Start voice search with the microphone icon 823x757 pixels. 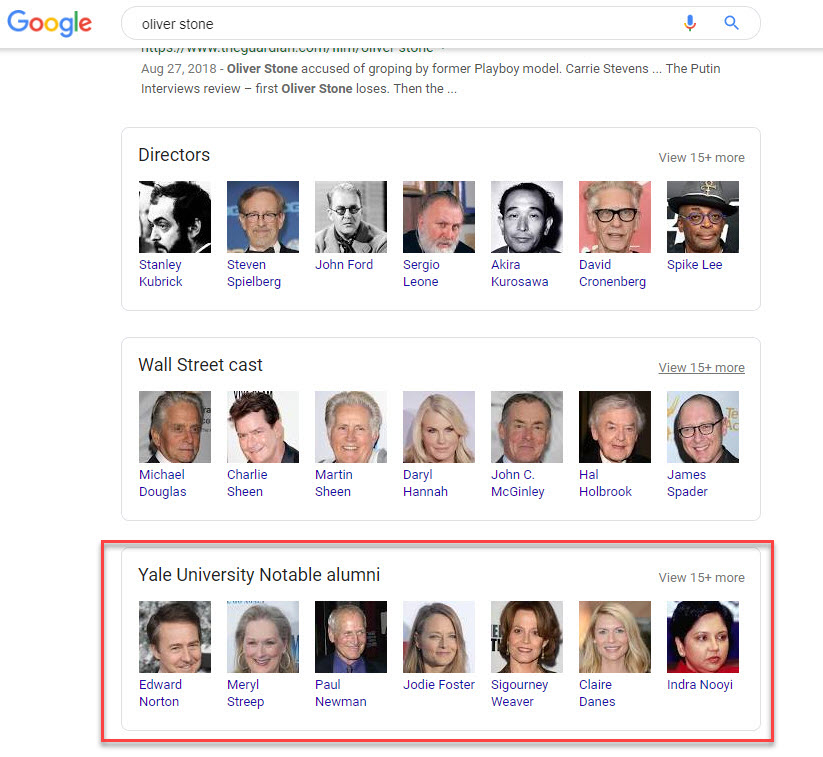689,23
